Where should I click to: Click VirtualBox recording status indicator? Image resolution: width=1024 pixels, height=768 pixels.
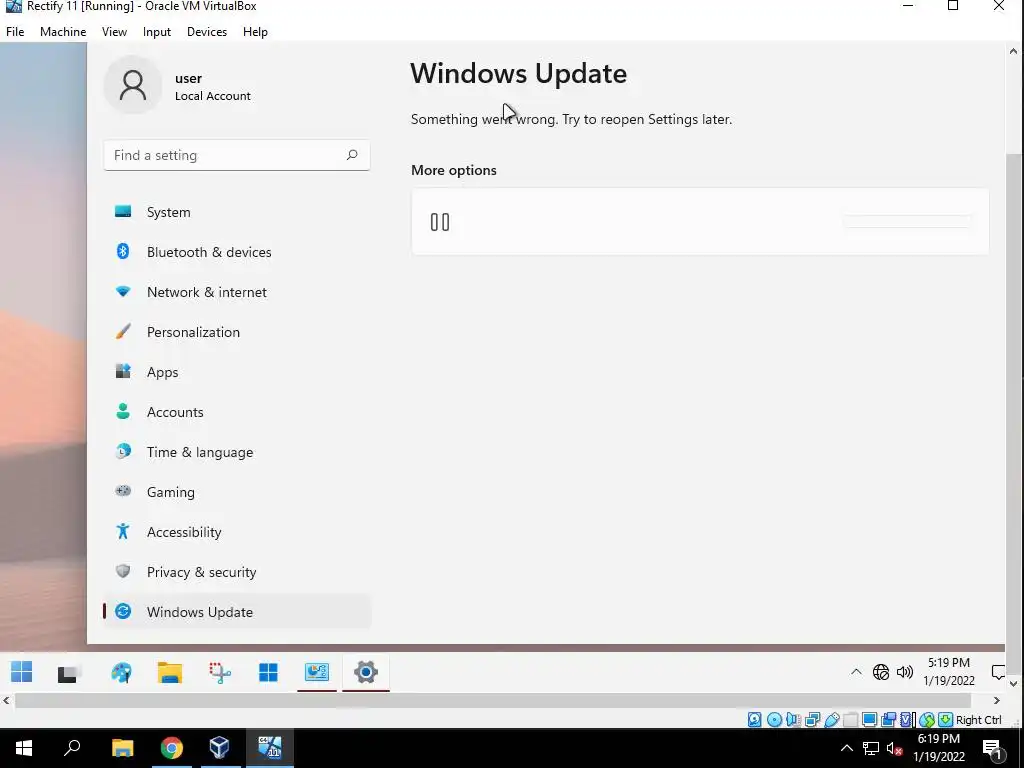888,720
